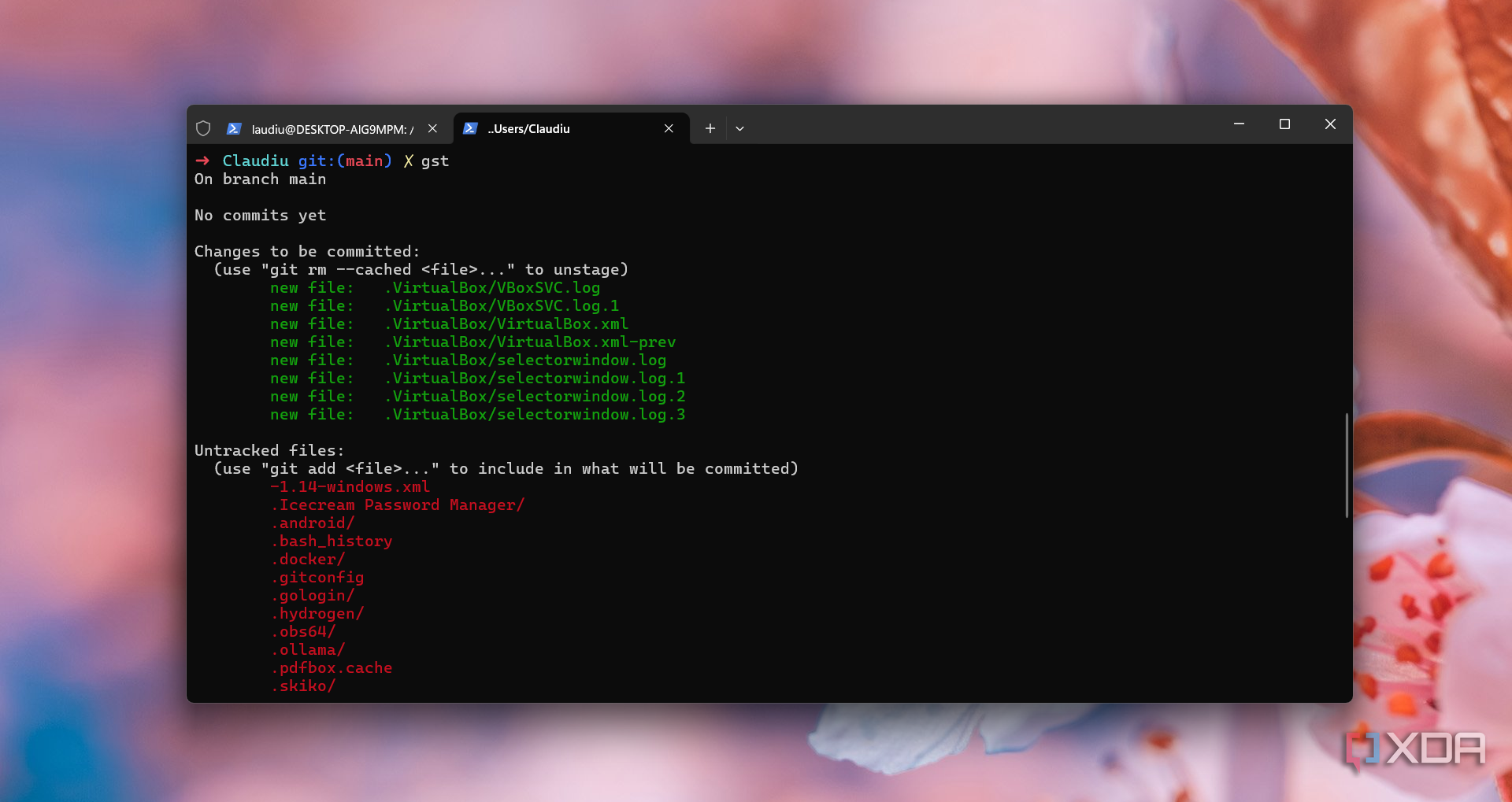Click the 'No commits yet' line

click(260, 216)
